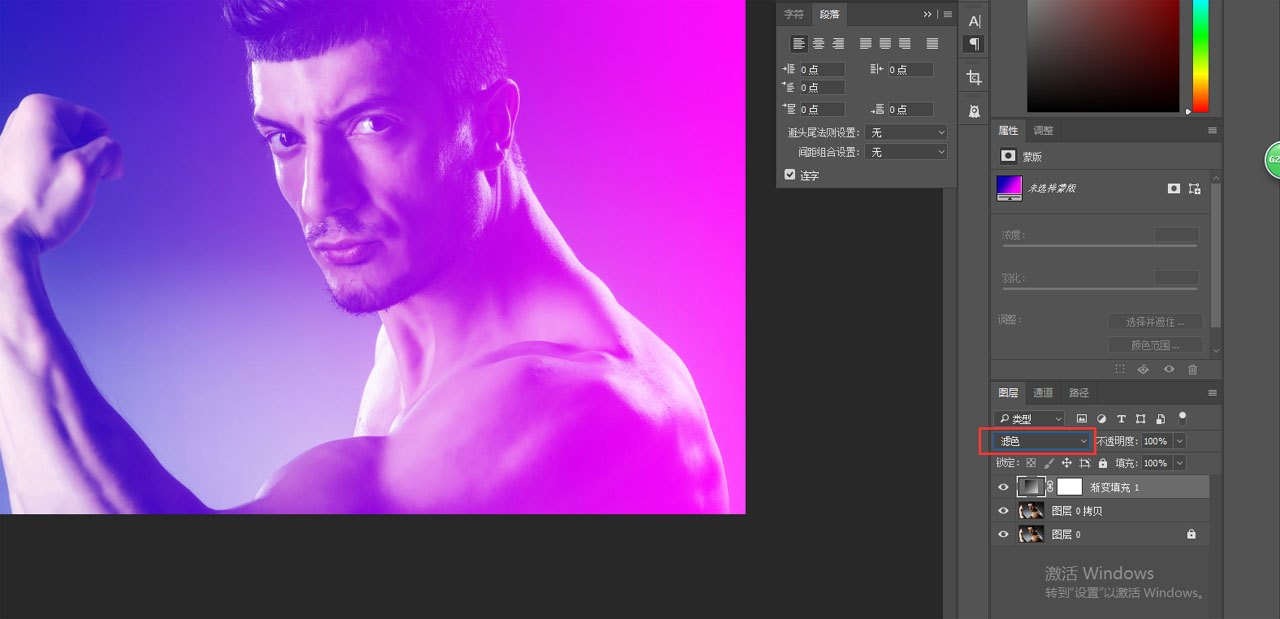Image resolution: width=1280 pixels, height=619 pixels.
Task: Add vector mask in Properties panel
Action: coord(1194,188)
